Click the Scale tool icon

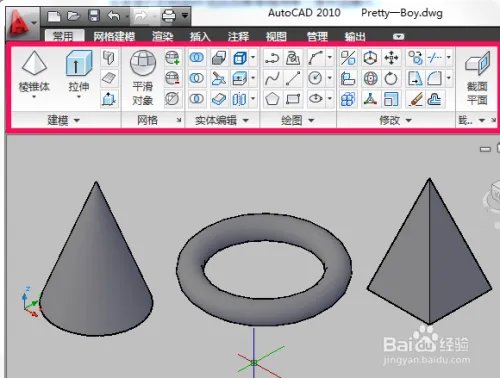click(x=391, y=99)
